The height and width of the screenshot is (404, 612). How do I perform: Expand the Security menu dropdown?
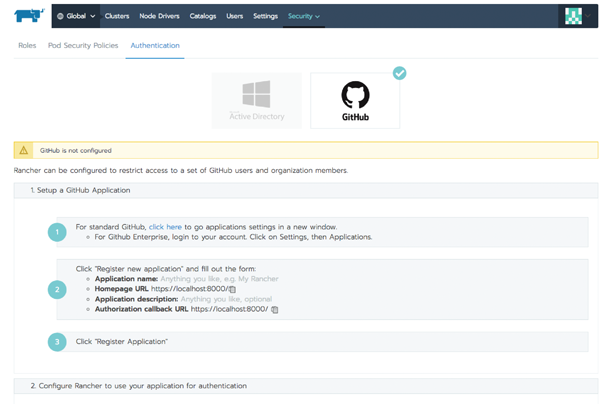[303, 16]
